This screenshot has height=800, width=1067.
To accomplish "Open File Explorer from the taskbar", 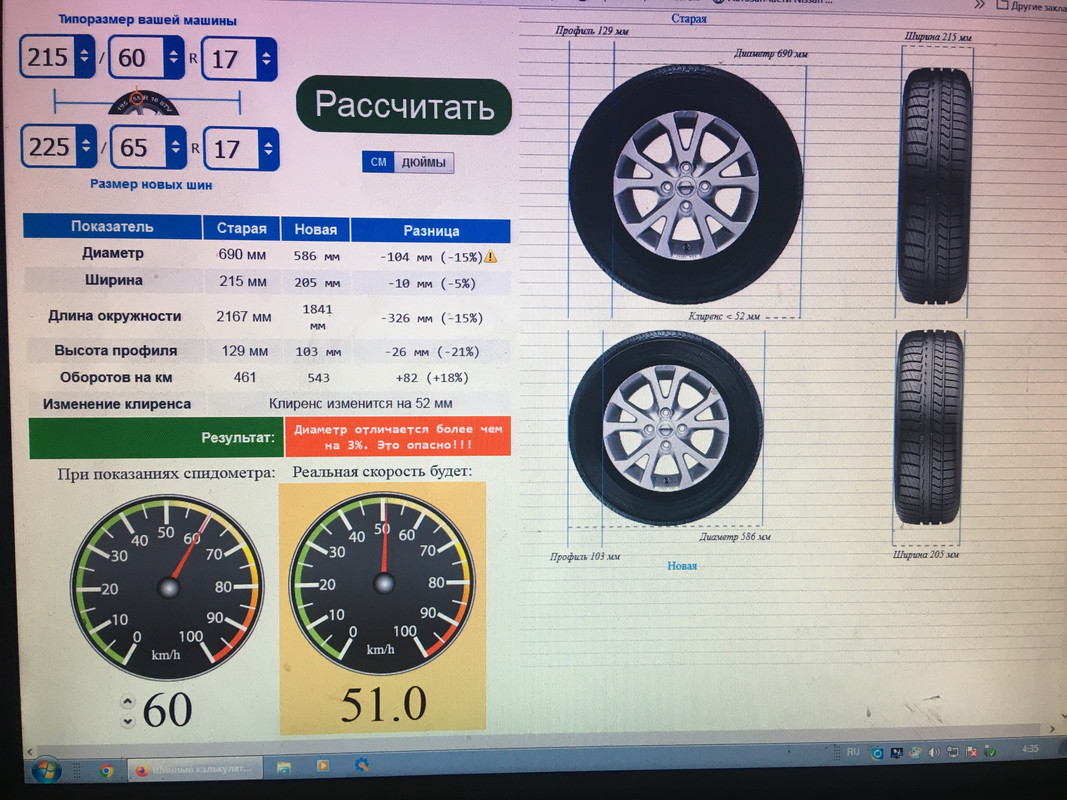I will (284, 767).
